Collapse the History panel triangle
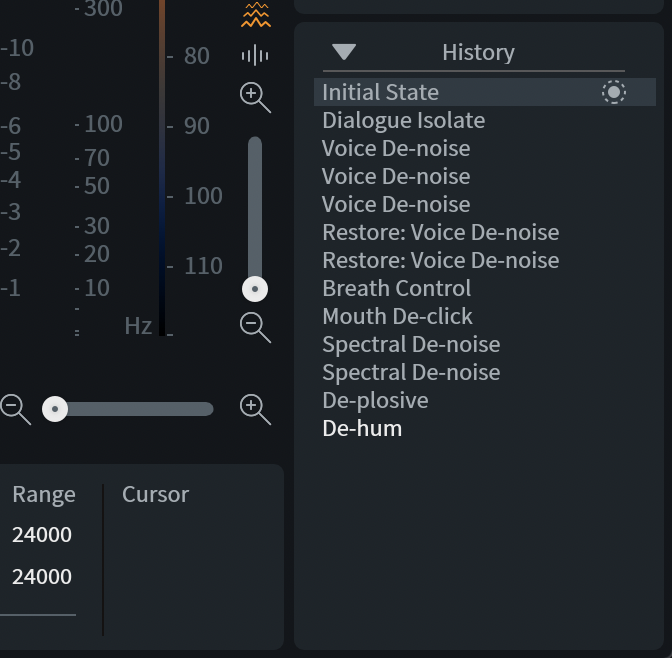This screenshot has height=658, width=672. (x=344, y=52)
